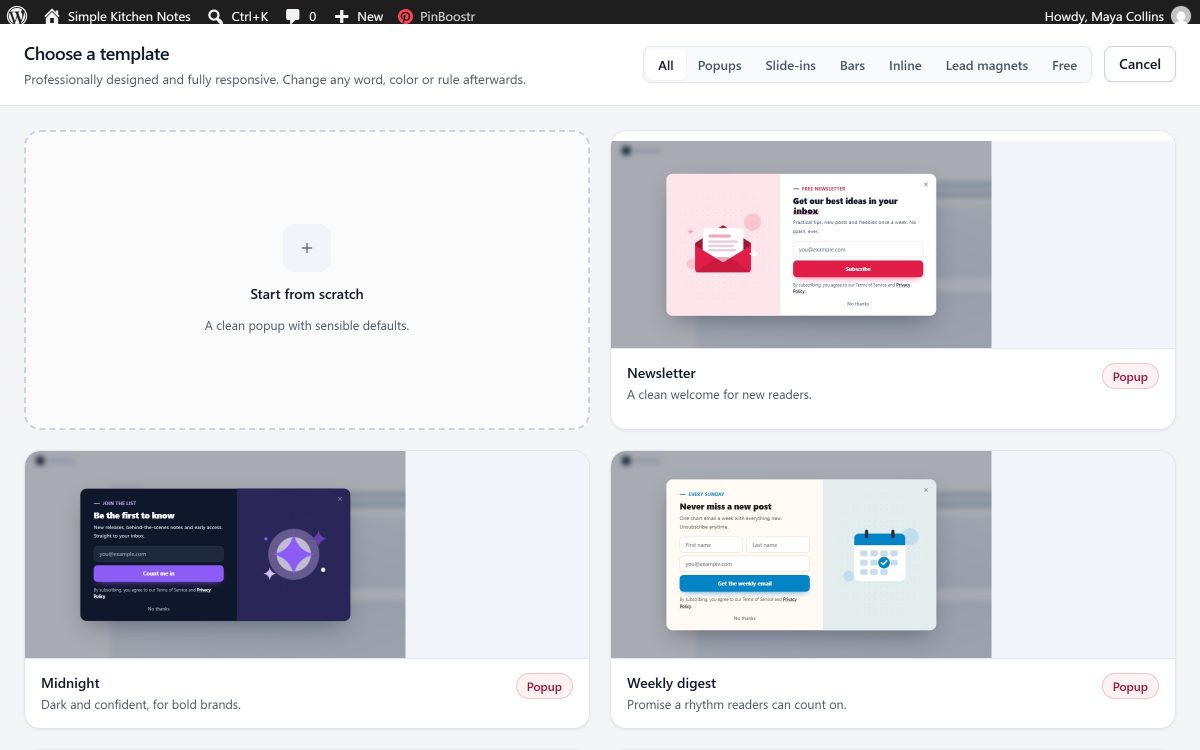Click the sparkle star graphic in Midnight preview

(x=294, y=554)
